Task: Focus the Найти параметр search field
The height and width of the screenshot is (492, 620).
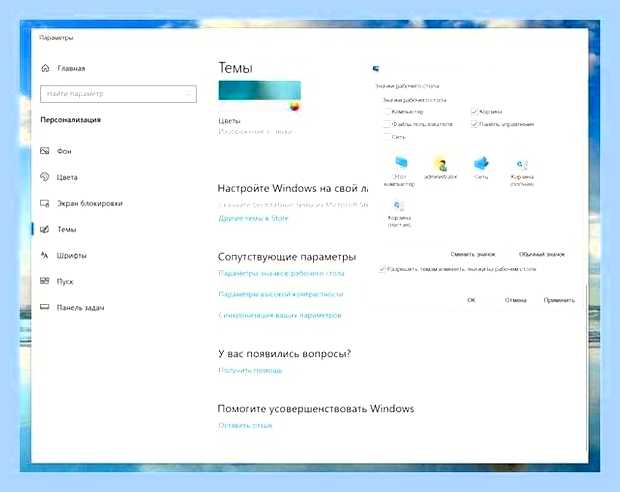Action: point(118,94)
